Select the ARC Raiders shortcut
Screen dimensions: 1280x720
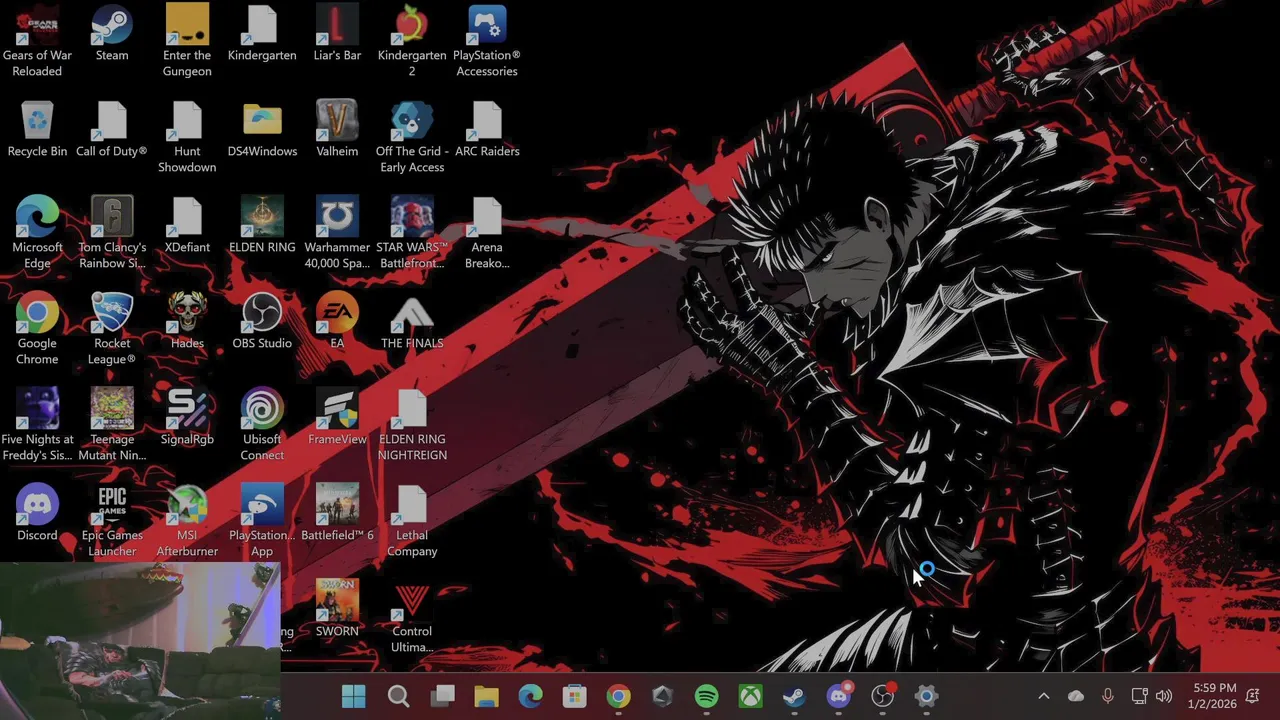tap(487, 130)
